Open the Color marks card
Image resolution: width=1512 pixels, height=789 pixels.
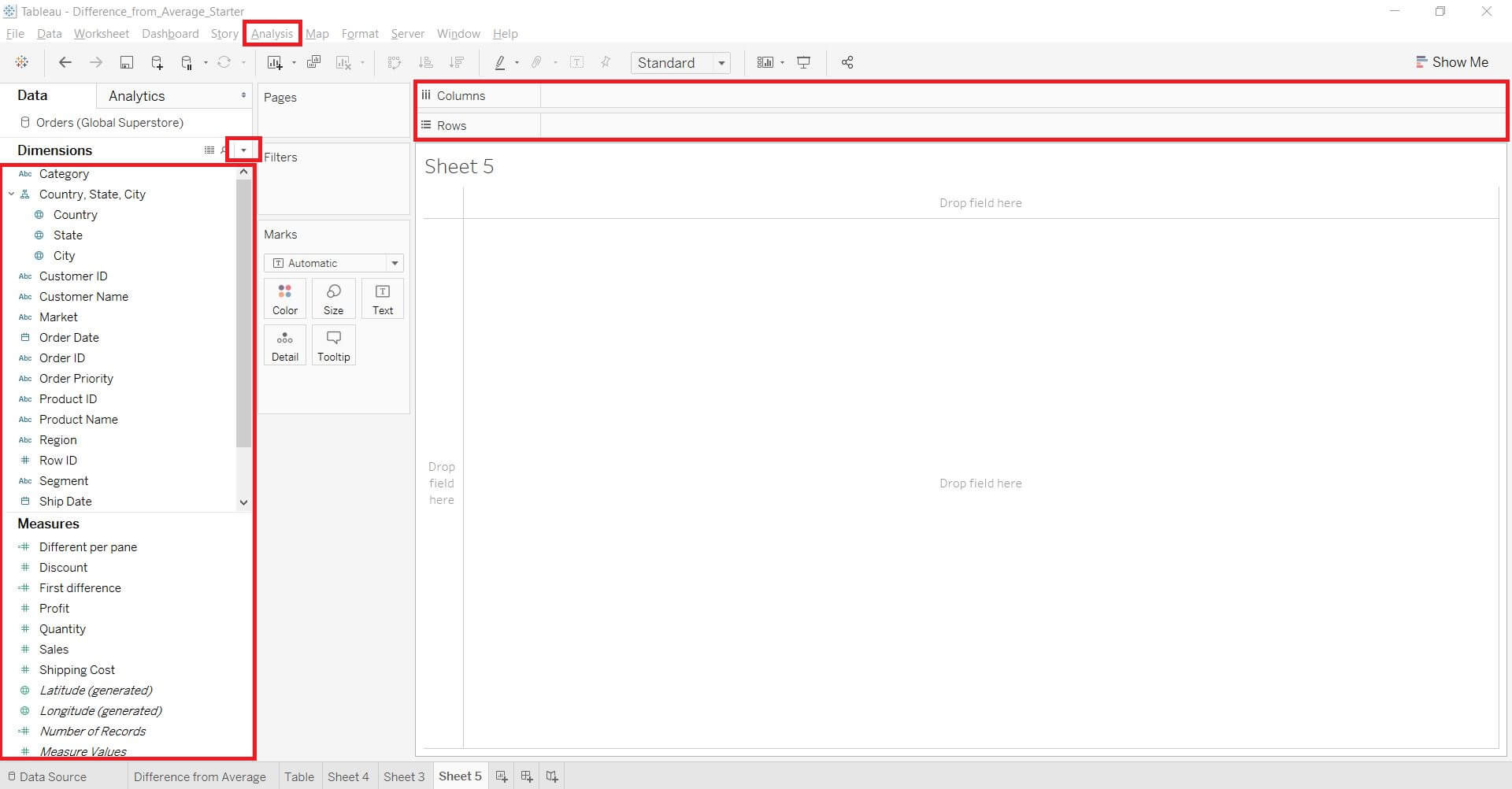(284, 298)
